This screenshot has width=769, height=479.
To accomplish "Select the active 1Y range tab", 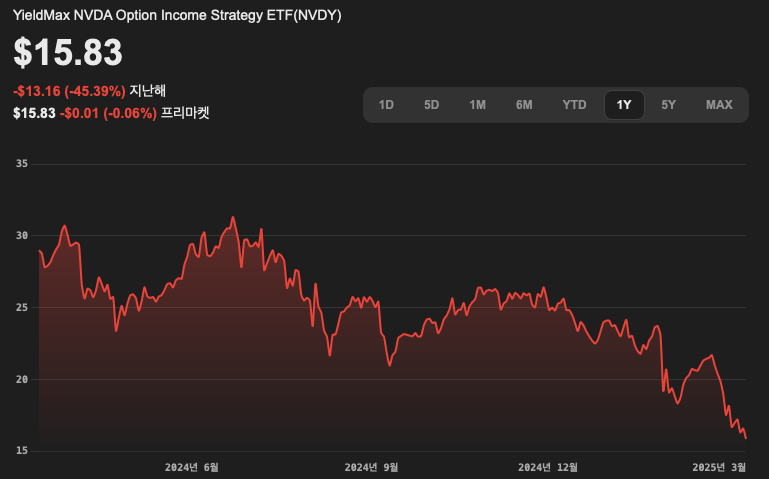I will point(624,105).
